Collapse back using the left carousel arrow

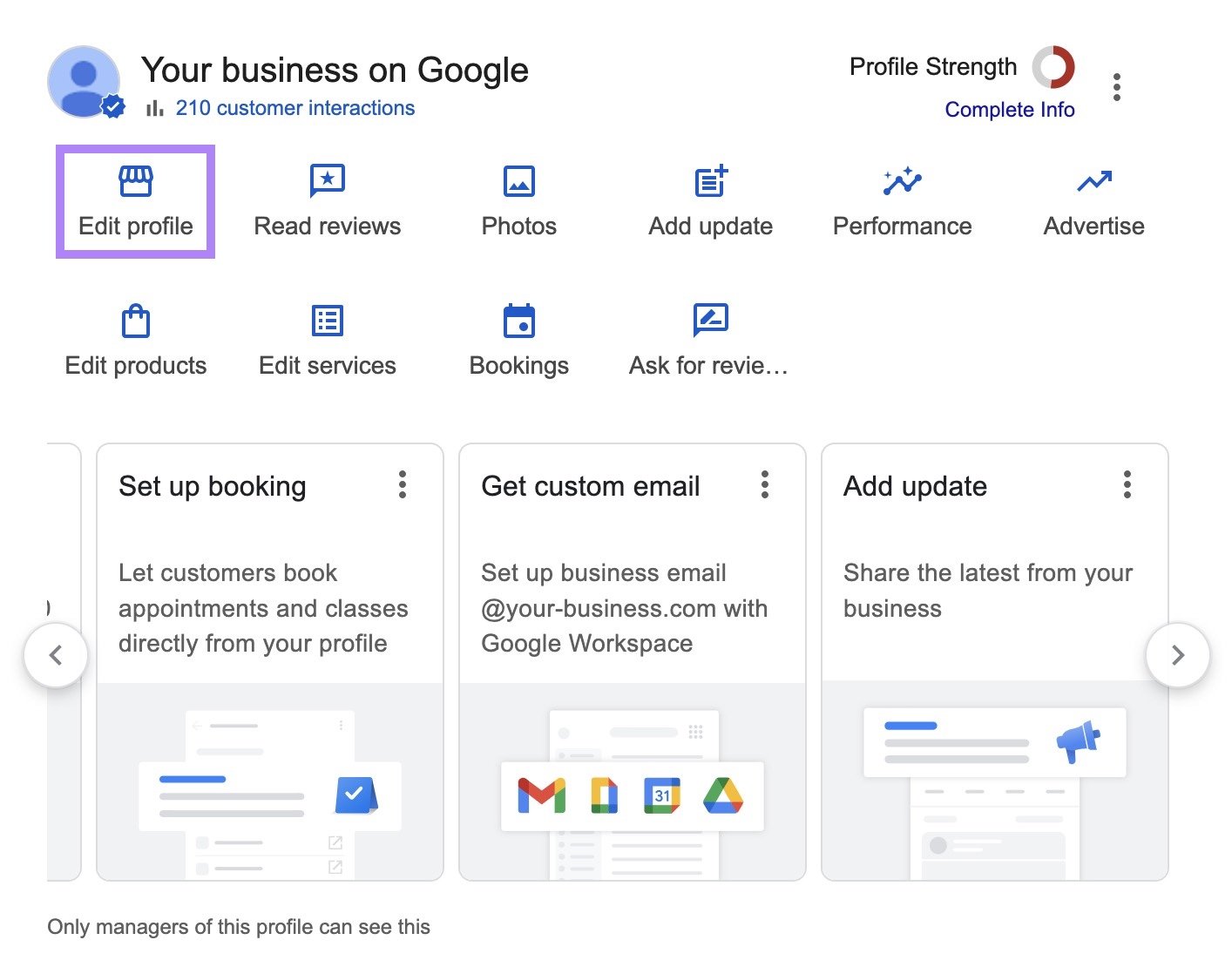click(x=56, y=655)
